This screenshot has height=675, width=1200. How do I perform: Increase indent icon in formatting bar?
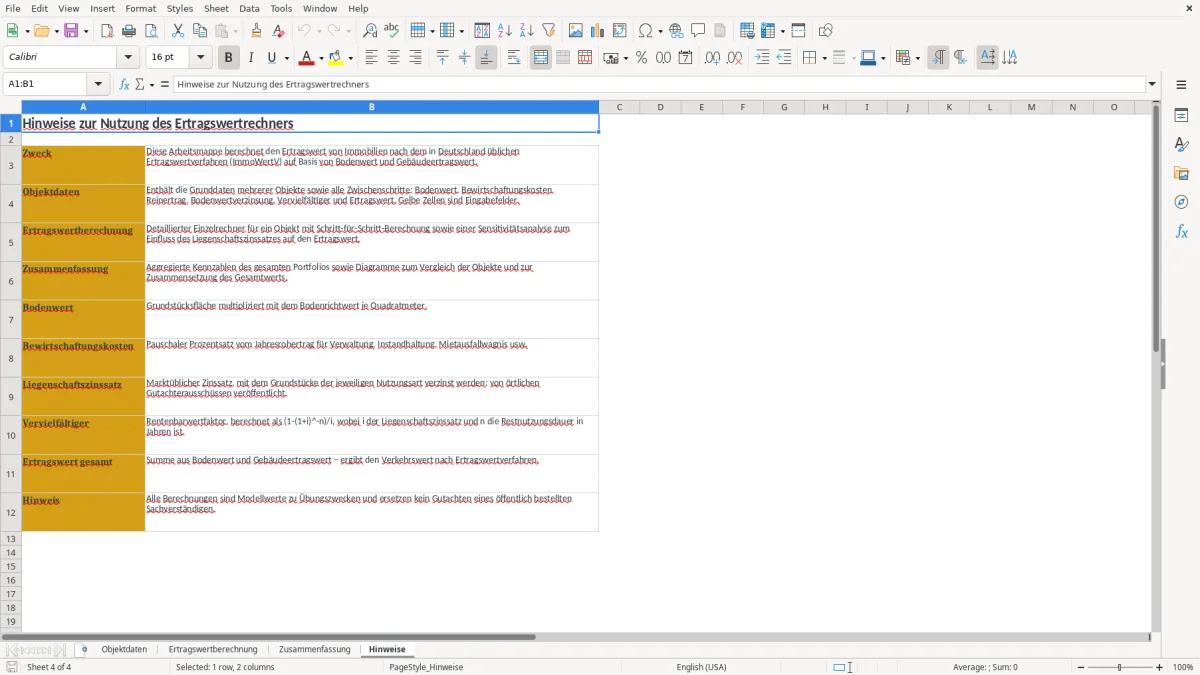tap(762, 58)
